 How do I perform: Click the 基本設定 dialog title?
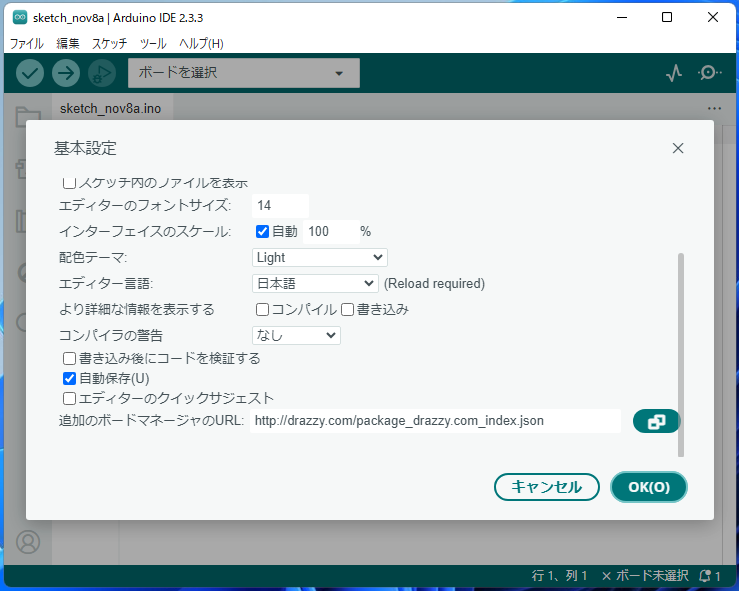pos(85,148)
